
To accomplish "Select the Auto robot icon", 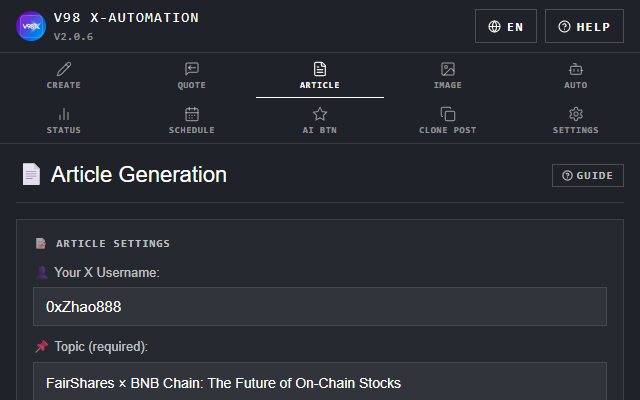I will click(x=576, y=69).
